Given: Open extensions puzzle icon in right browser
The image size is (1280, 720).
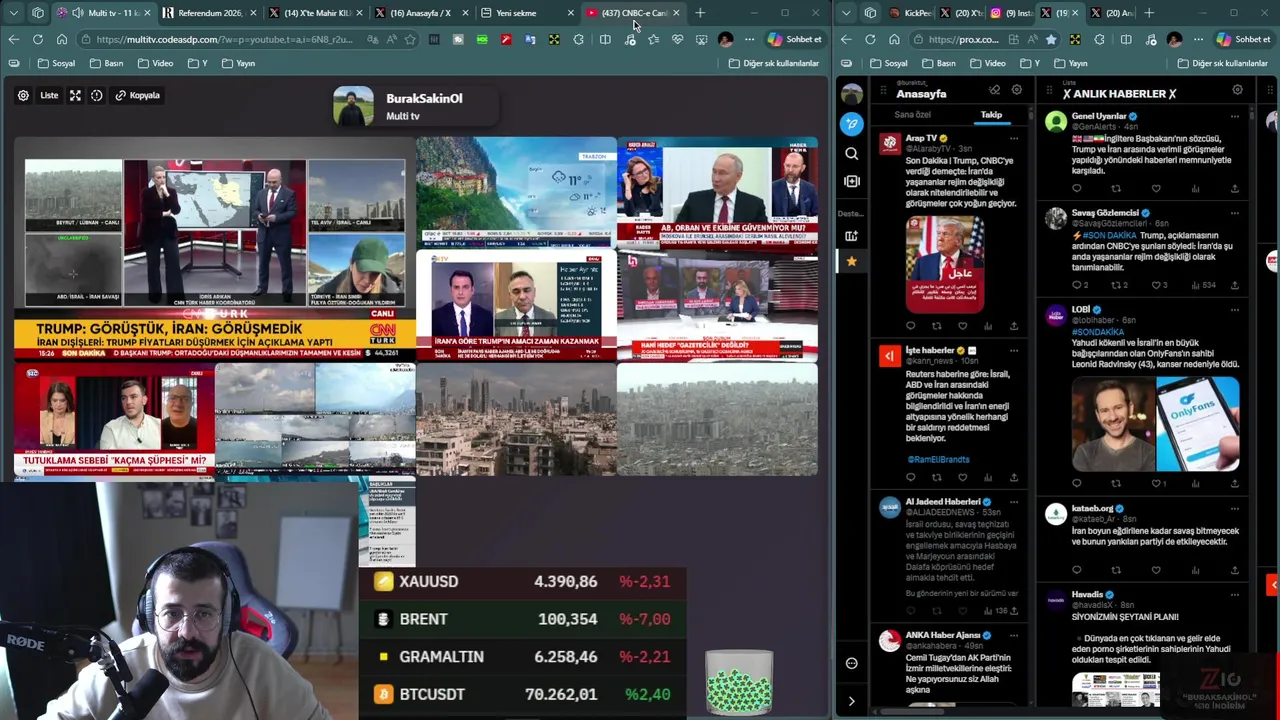Looking at the screenshot, I should (x=1099, y=39).
